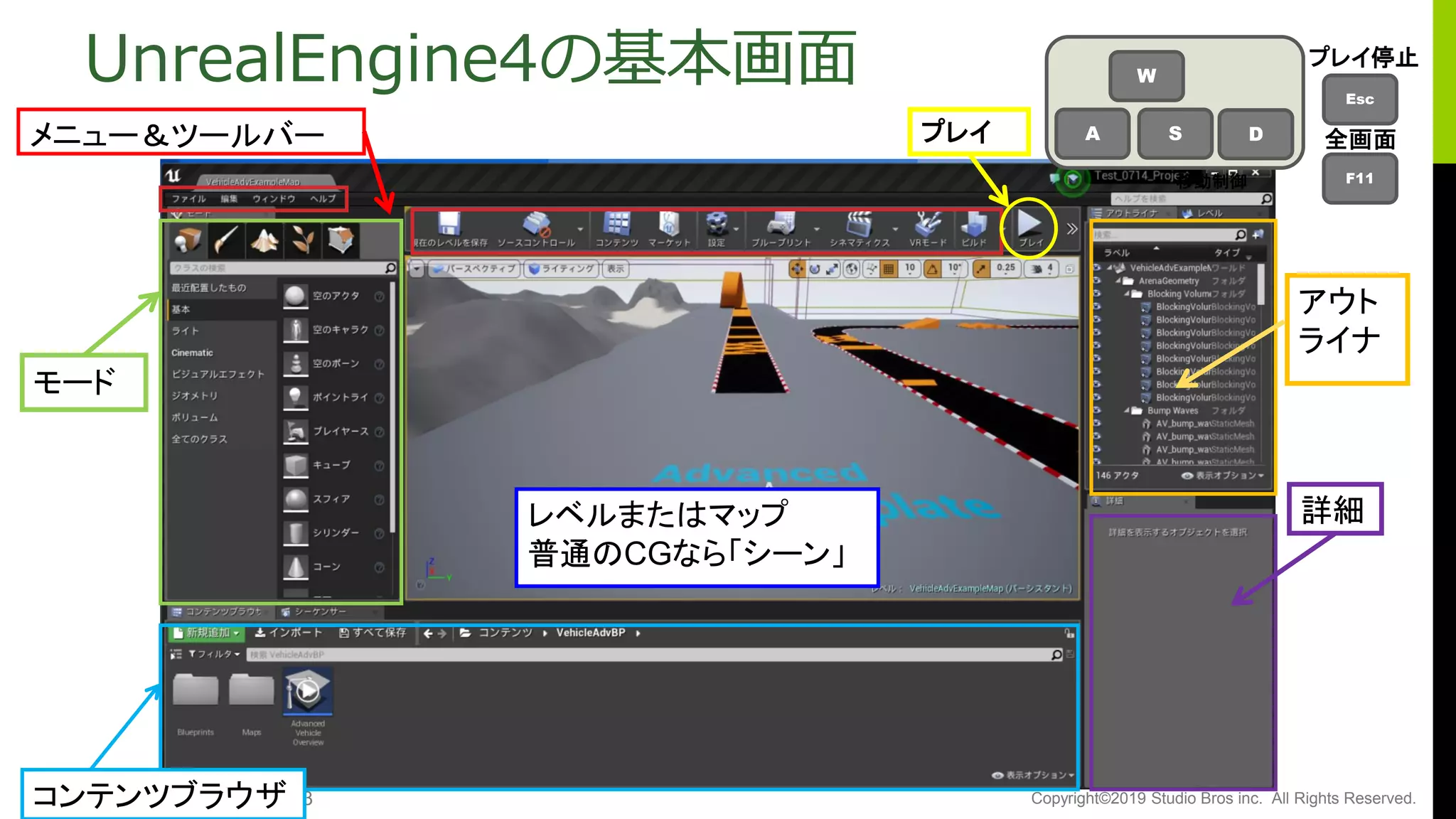This screenshot has height=819, width=1456.
Task: Open ライティング view mode dropdown
Action: pos(561,269)
